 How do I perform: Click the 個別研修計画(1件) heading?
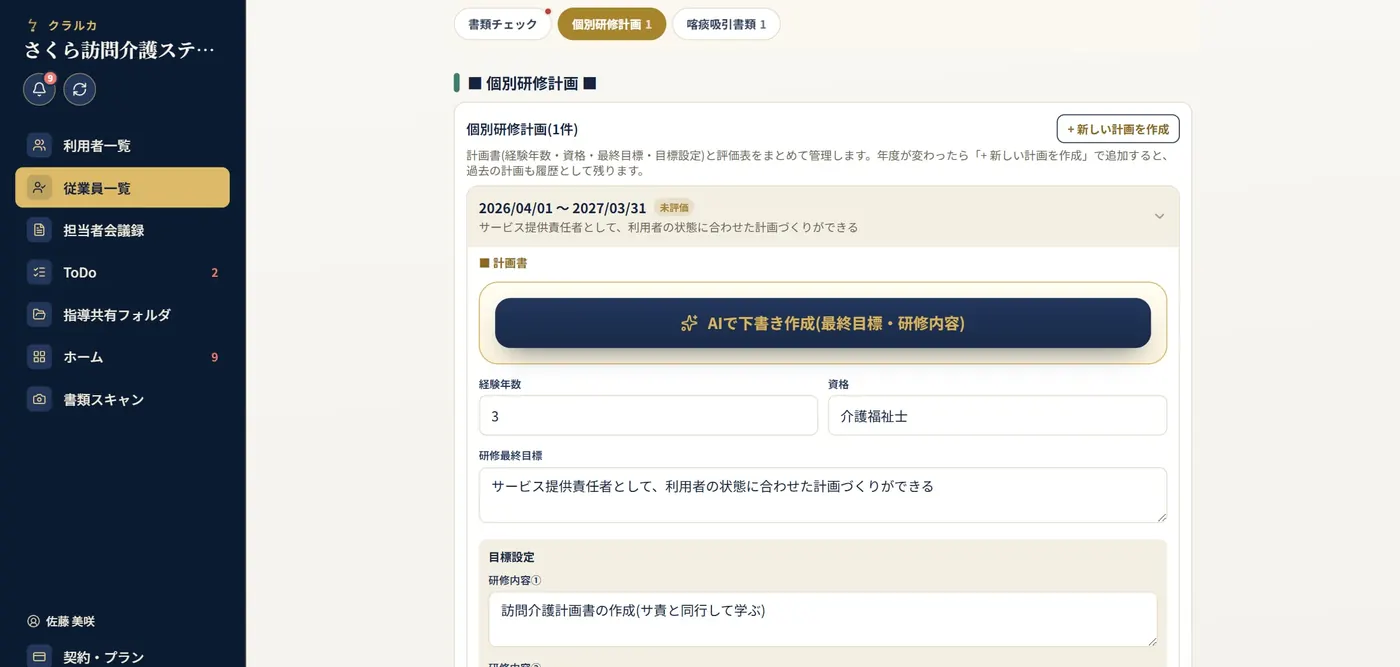click(x=522, y=129)
